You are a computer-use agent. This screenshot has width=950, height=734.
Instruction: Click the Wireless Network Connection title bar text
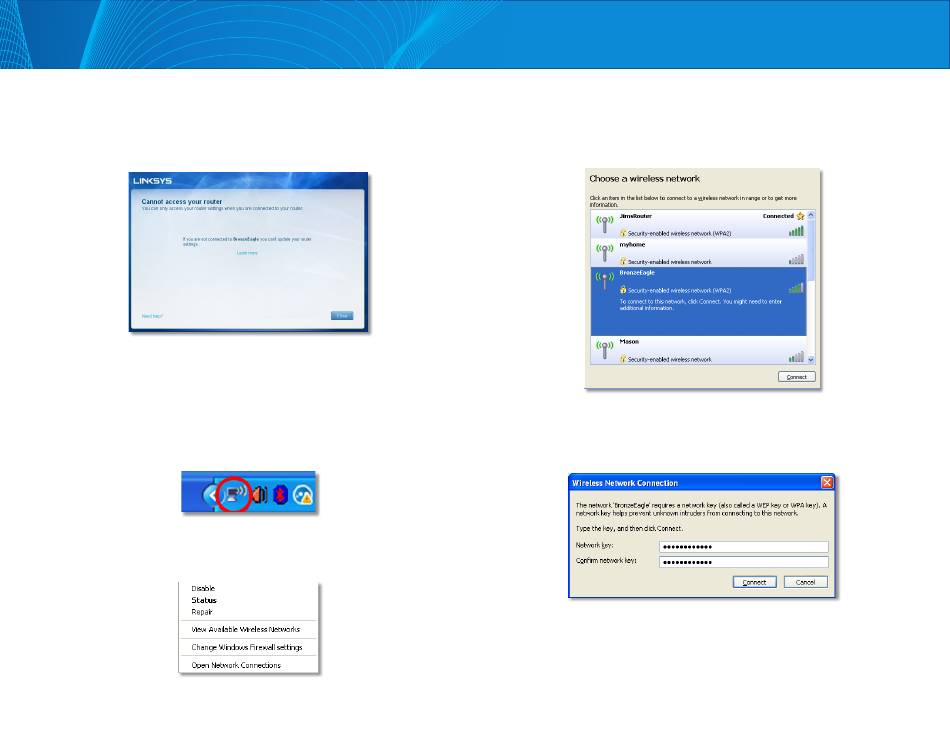[x=625, y=483]
